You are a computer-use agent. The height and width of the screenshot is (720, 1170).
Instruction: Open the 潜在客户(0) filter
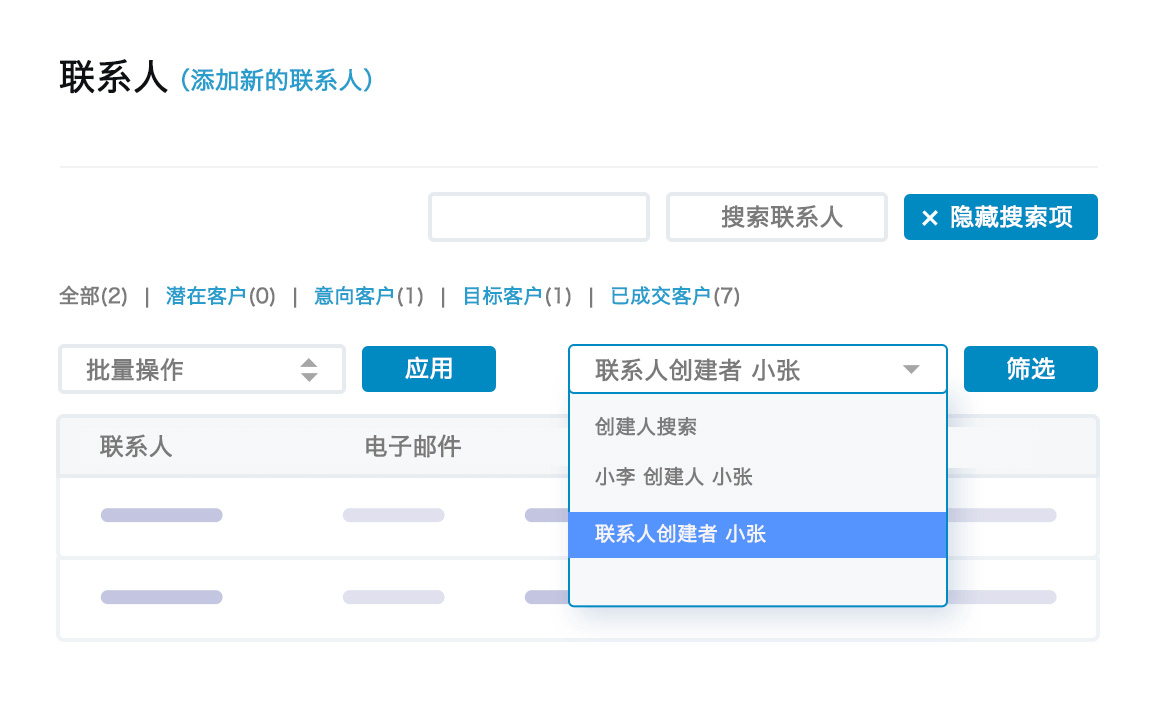(221, 296)
